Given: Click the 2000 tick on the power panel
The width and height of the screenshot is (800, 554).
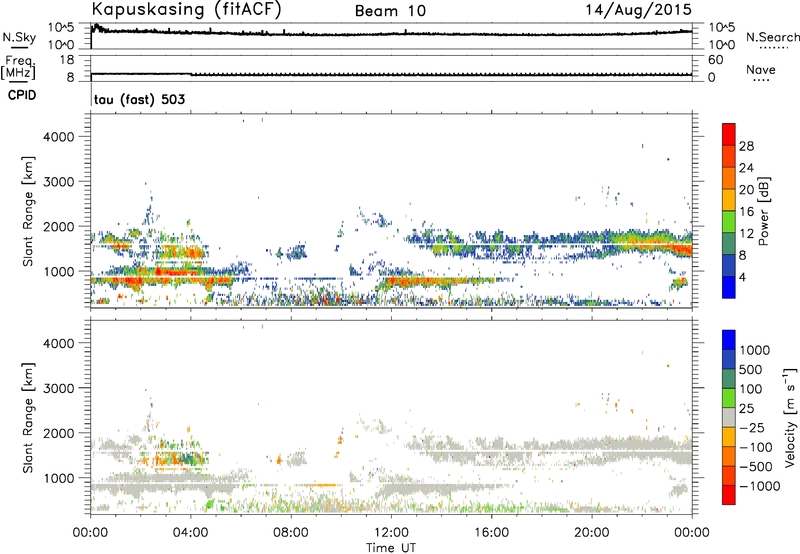Looking at the screenshot, I should pos(58,226).
